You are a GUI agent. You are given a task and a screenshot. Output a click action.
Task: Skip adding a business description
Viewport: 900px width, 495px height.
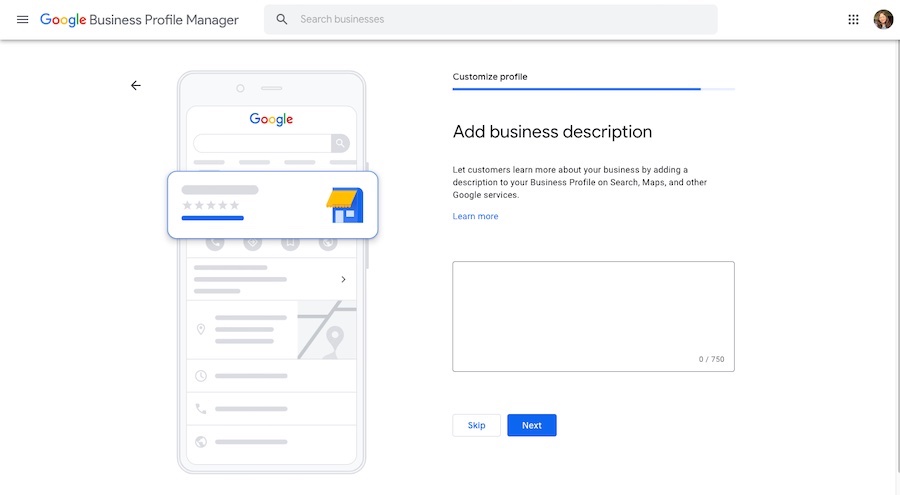(x=476, y=426)
